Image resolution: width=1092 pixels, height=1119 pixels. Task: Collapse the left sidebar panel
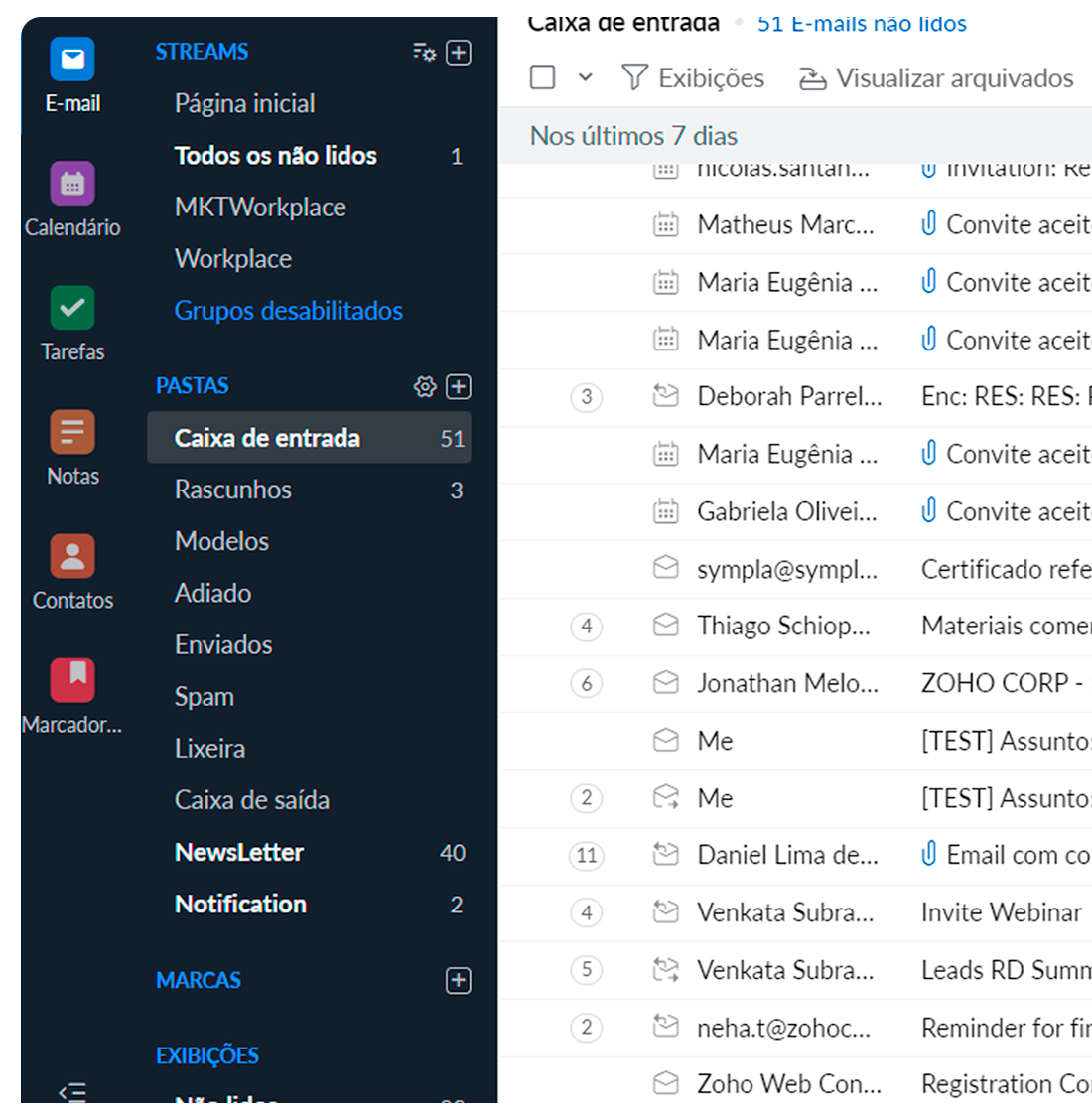click(x=72, y=1093)
